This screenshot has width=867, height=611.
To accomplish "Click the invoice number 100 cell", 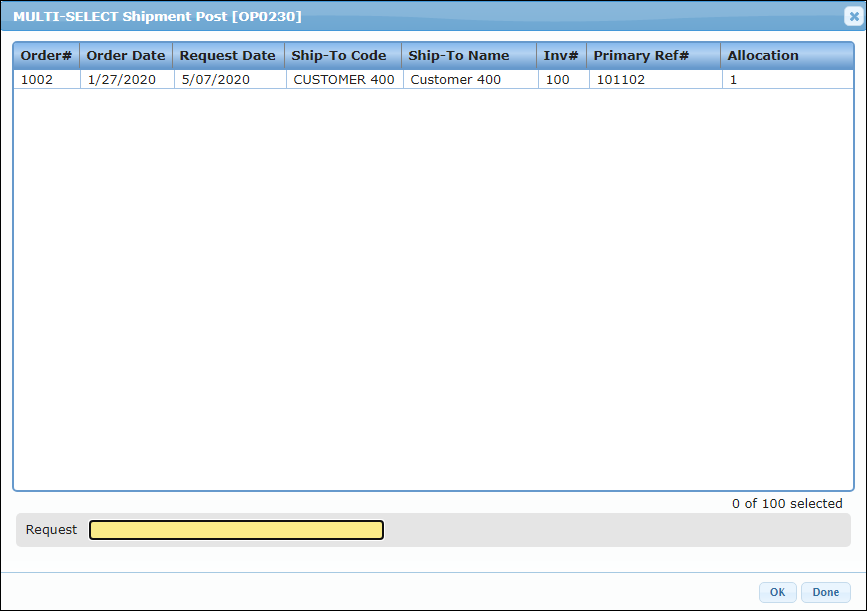I will [558, 80].
